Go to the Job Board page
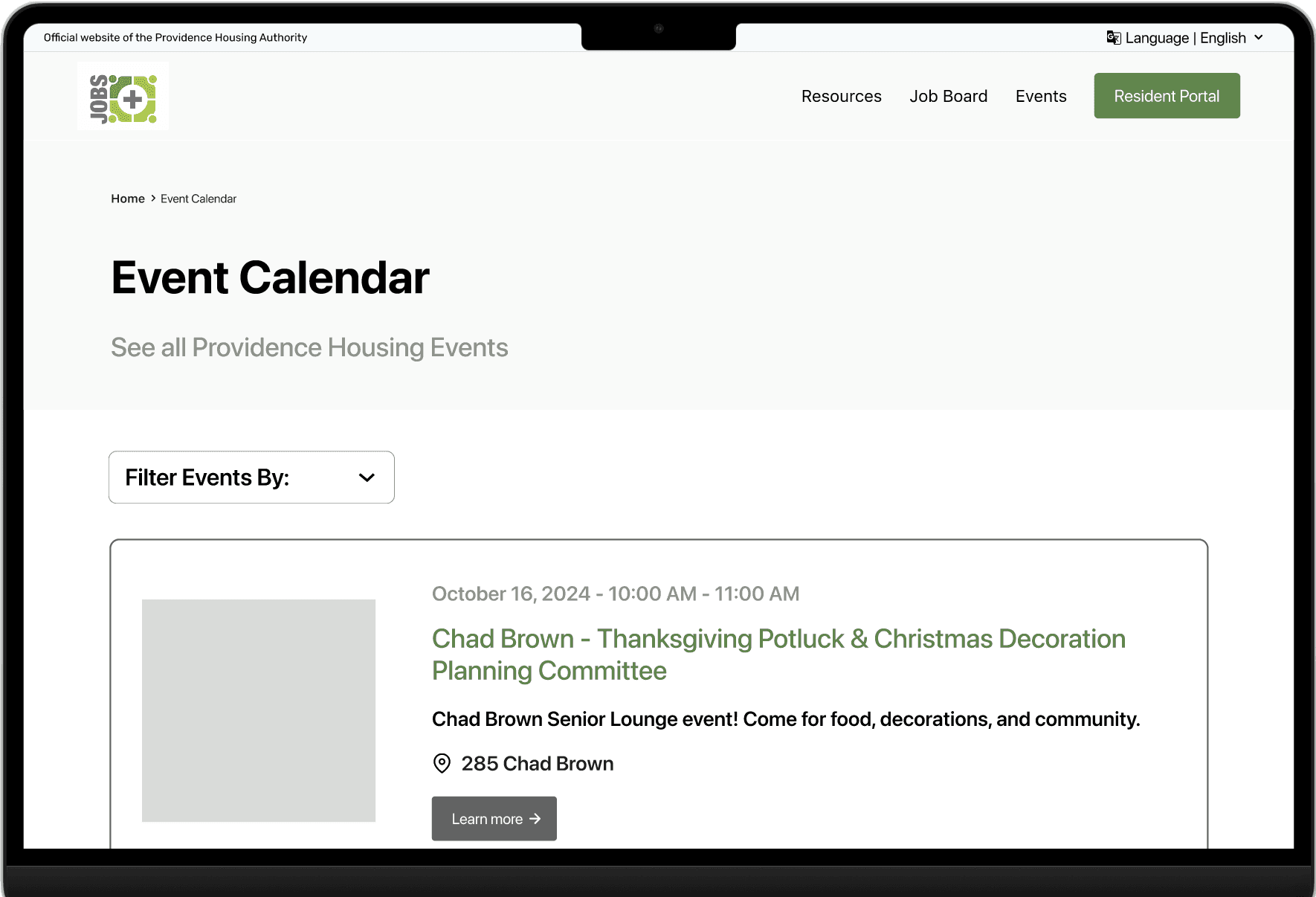The image size is (1316, 897). (x=948, y=96)
